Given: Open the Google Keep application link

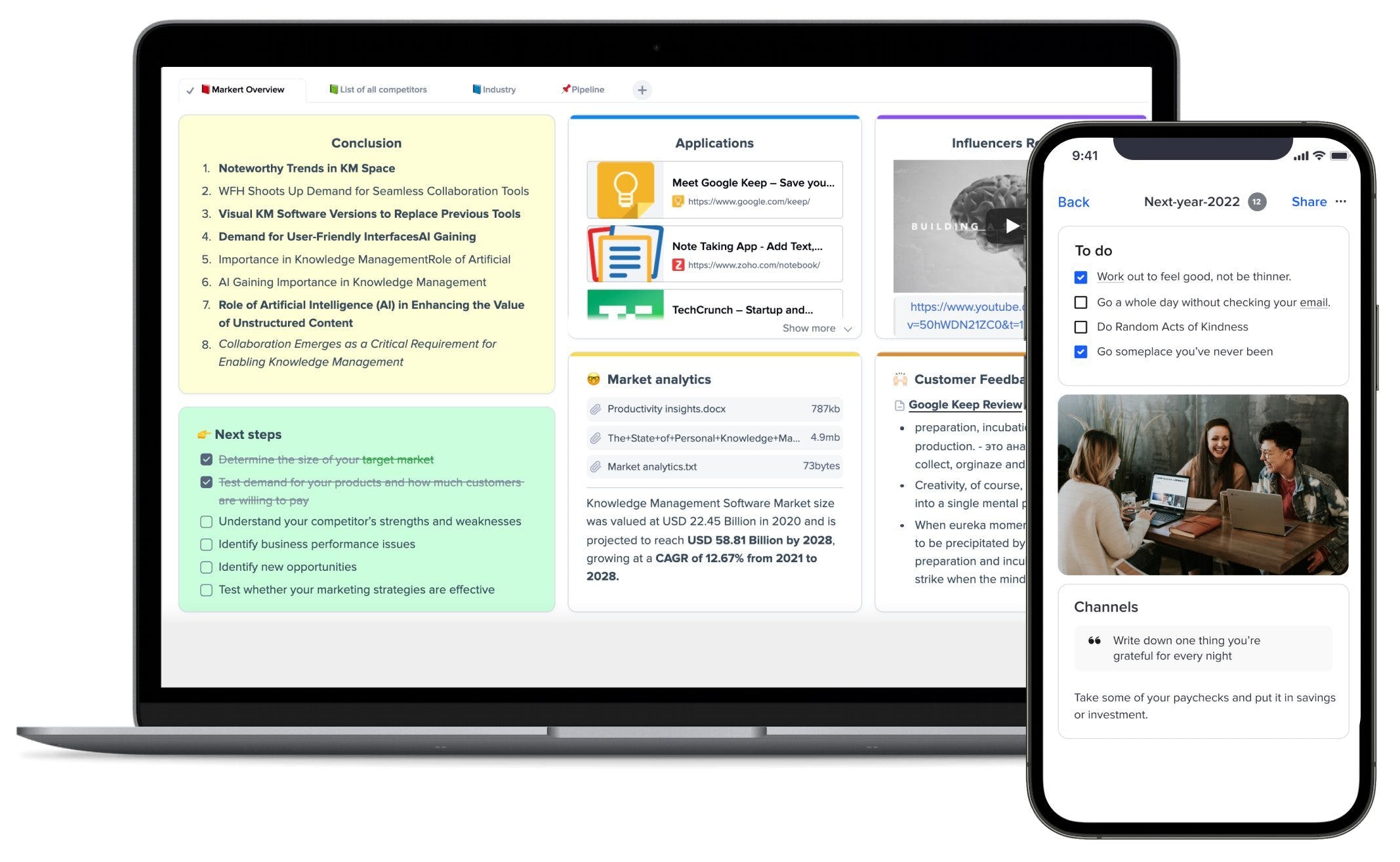Looking at the screenshot, I should click(x=749, y=201).
